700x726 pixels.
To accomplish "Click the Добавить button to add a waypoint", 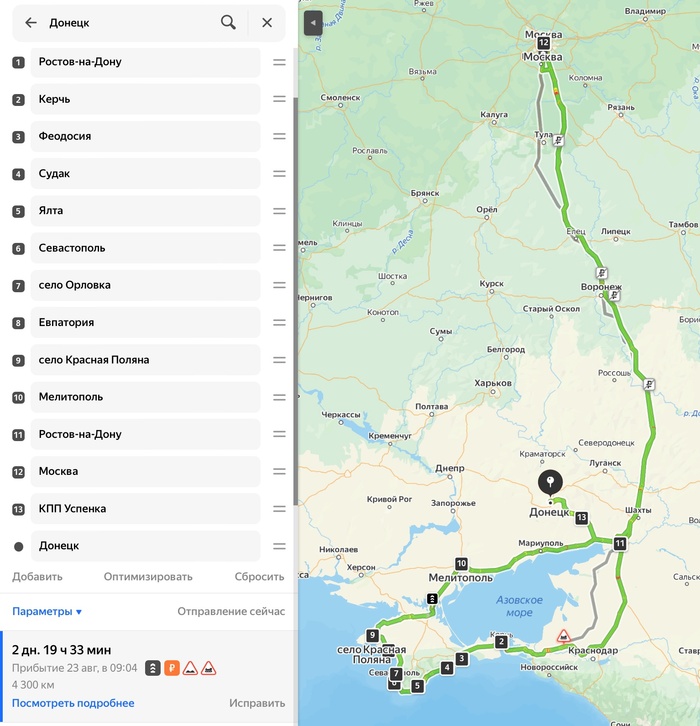I will [x=37, y=577].
